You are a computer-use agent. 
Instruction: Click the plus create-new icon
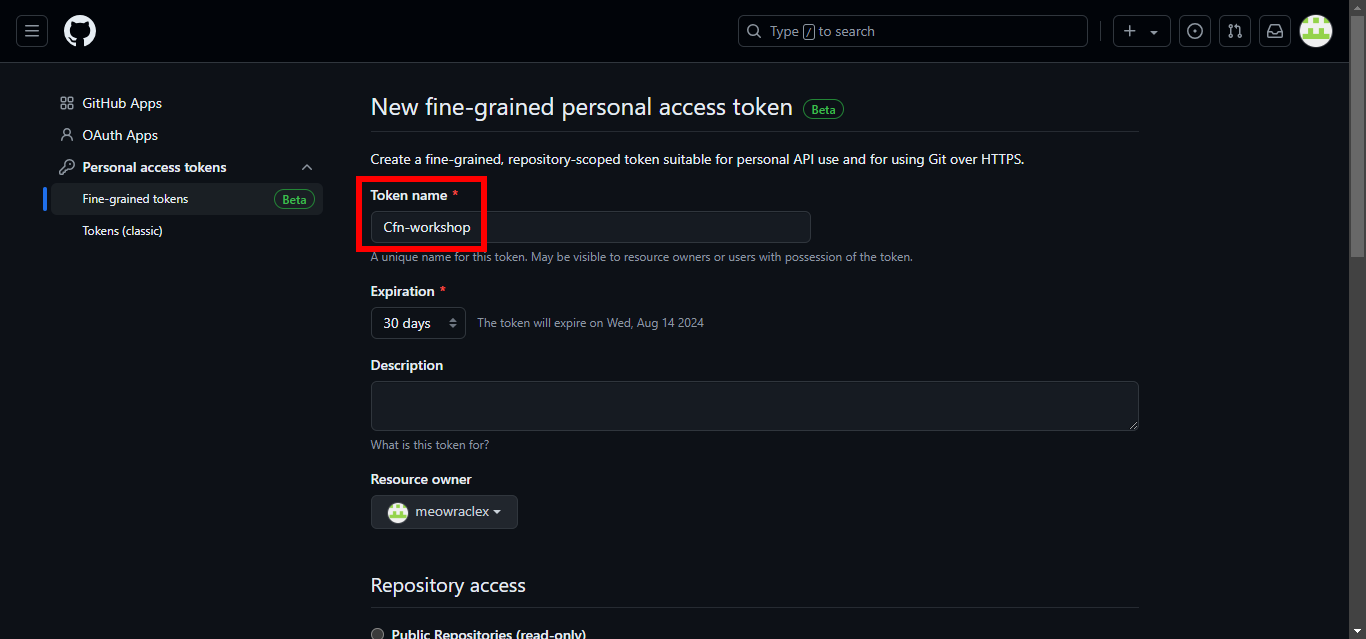(x=1131, y=31)
